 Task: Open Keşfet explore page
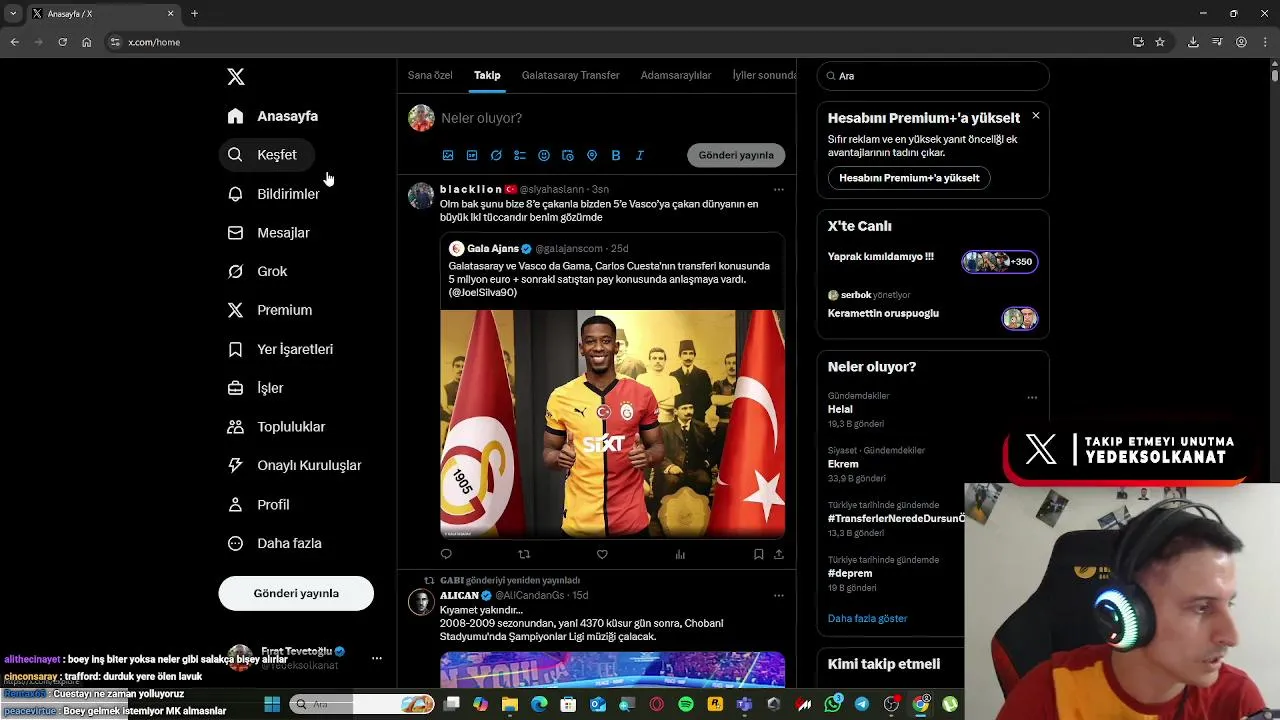pos(266,155)
